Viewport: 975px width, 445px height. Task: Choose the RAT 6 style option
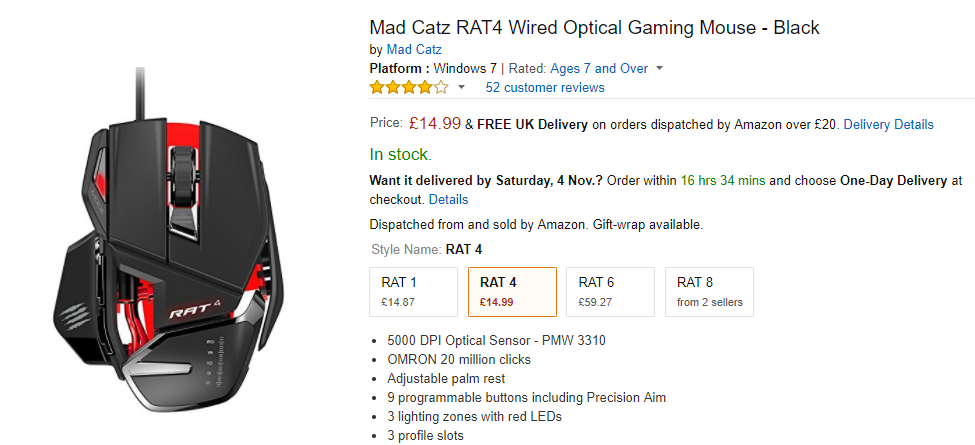[x=610, y=291]
